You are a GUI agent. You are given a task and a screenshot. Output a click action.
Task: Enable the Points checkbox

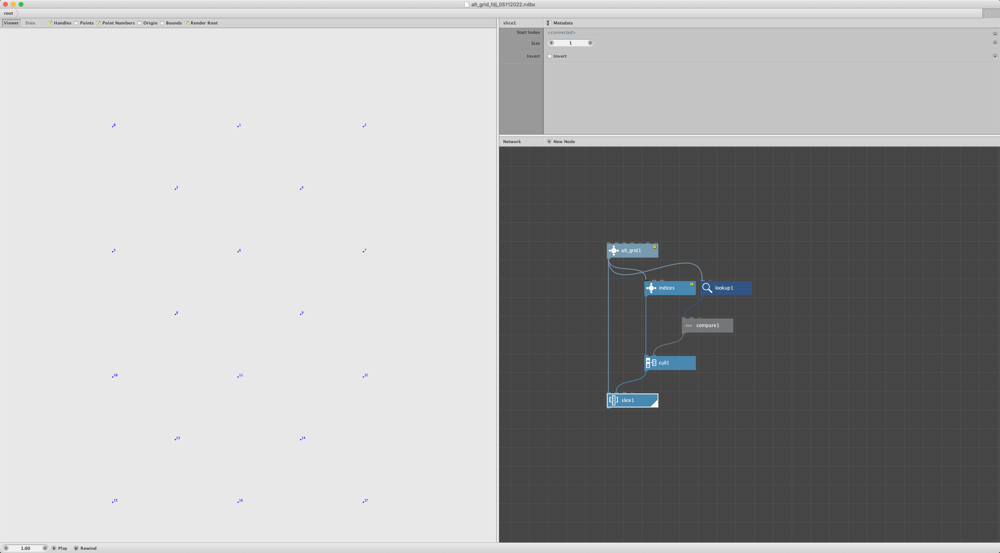coord(76,23)
